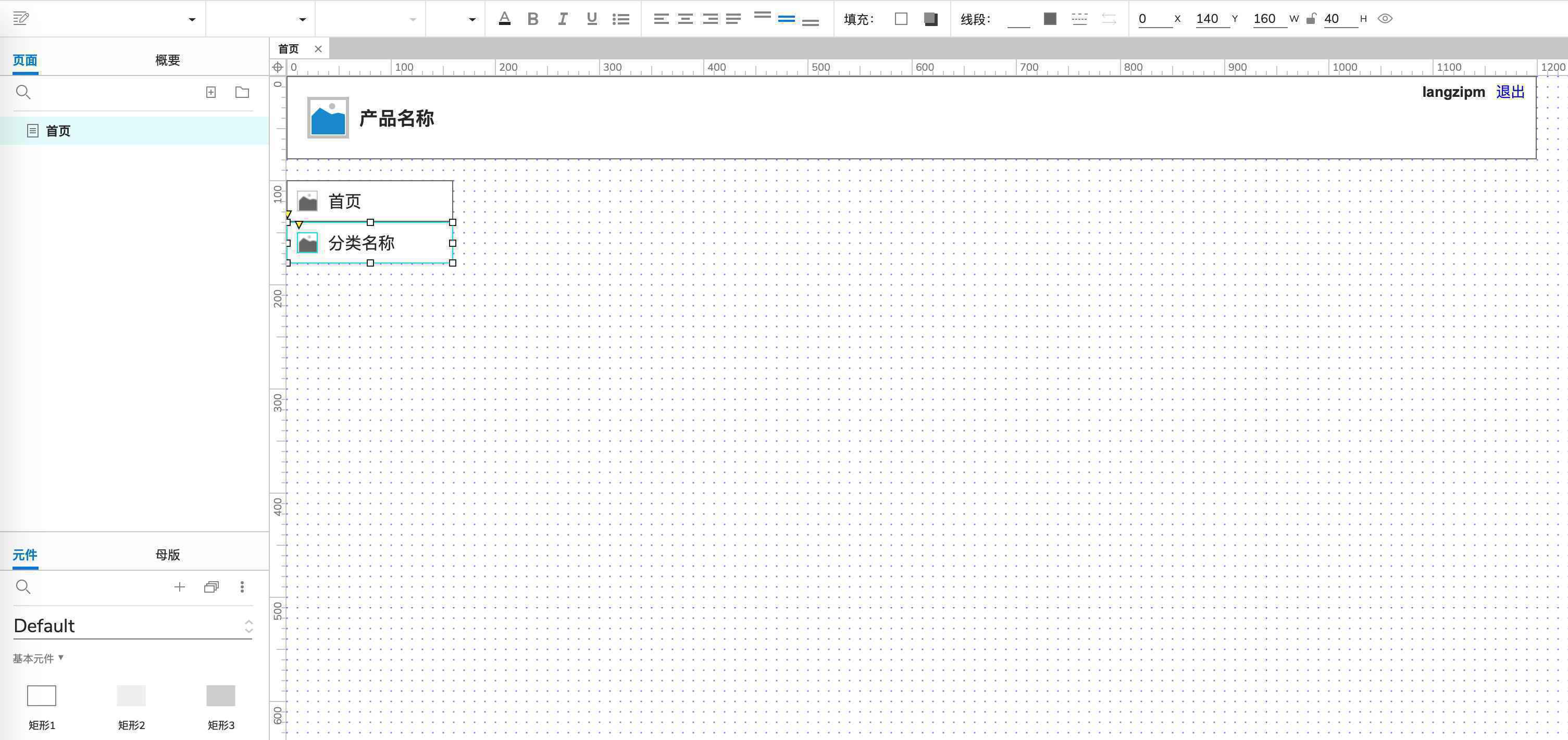Choose the arrow style icon
Viewport: 1568px width, 740px height.
1109,19
